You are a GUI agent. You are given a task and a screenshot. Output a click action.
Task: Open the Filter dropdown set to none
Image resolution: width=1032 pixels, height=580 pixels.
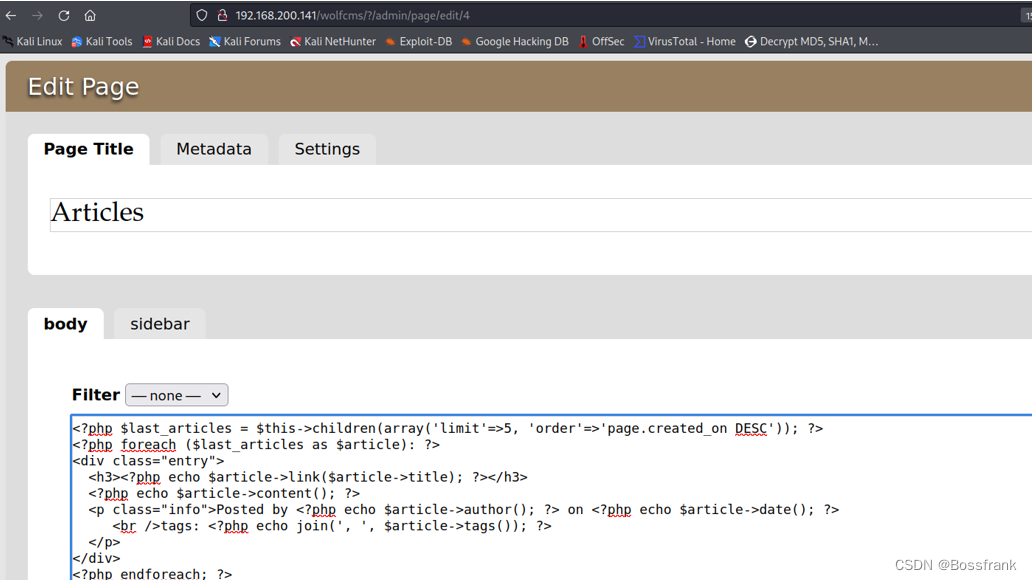(x=176, y=395)
